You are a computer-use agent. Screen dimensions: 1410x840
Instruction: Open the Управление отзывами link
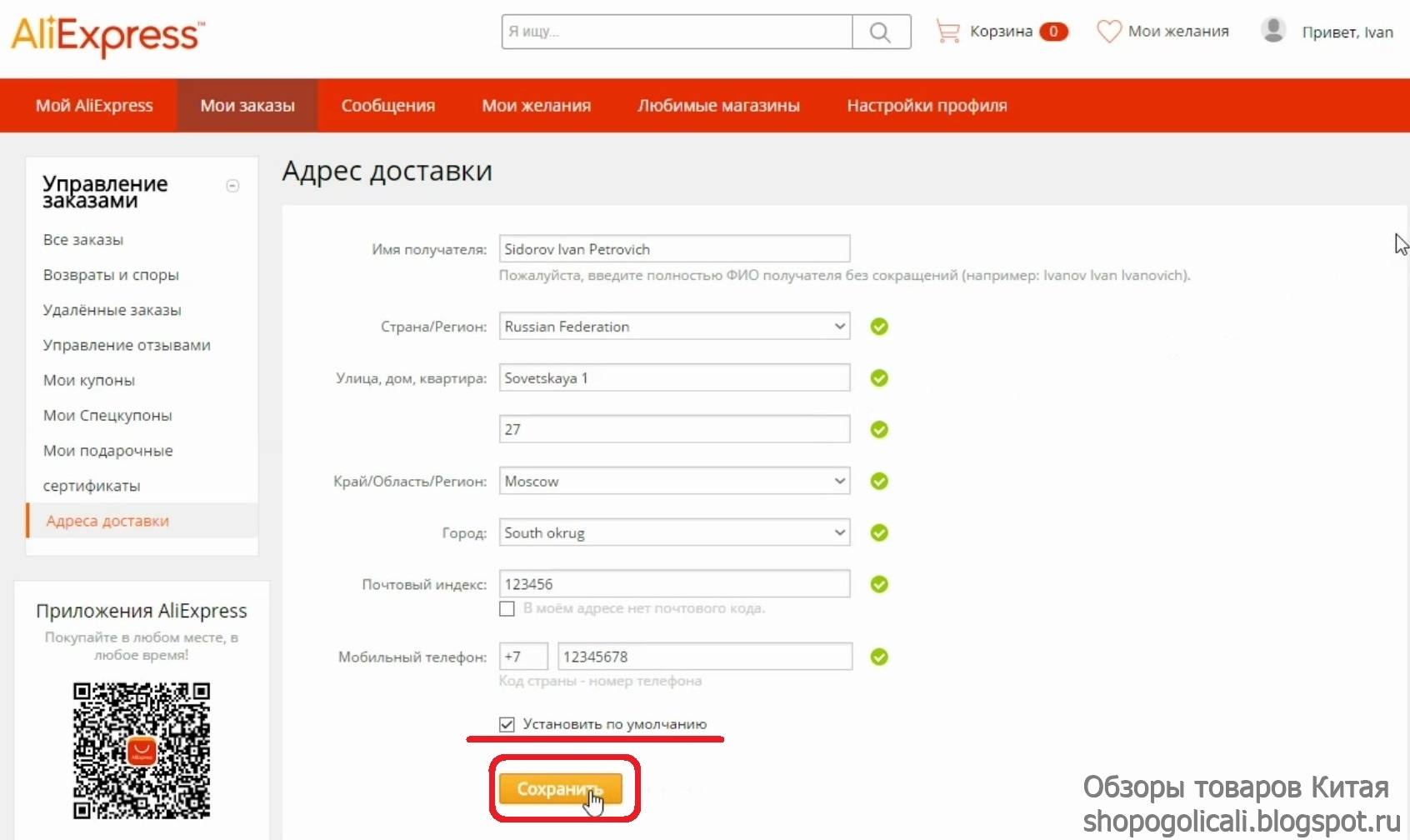pos(127,345)
